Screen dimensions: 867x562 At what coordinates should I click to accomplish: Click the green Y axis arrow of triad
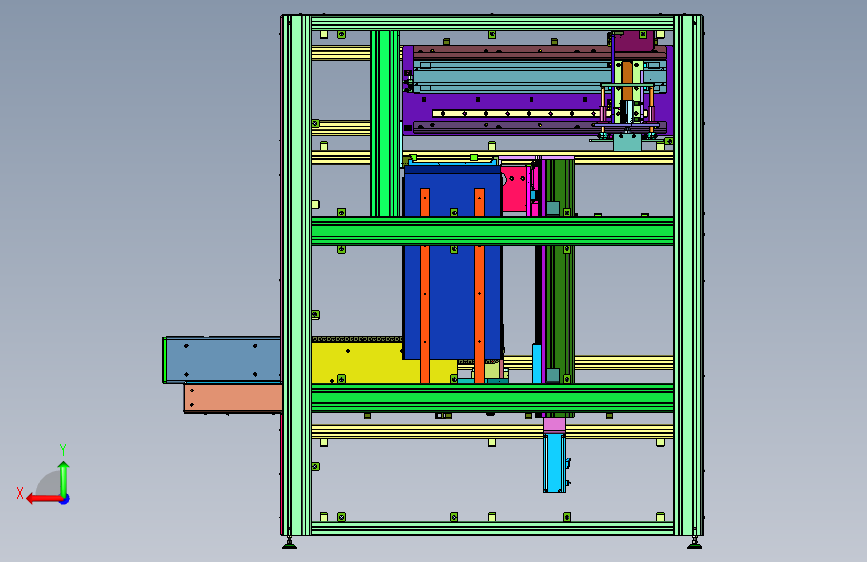64,477
